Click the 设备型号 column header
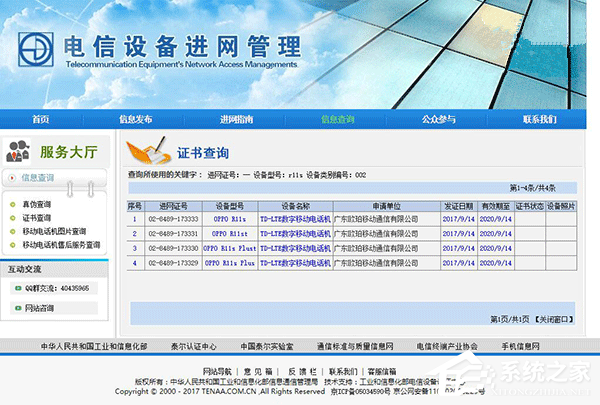 [x=230, y=206]
